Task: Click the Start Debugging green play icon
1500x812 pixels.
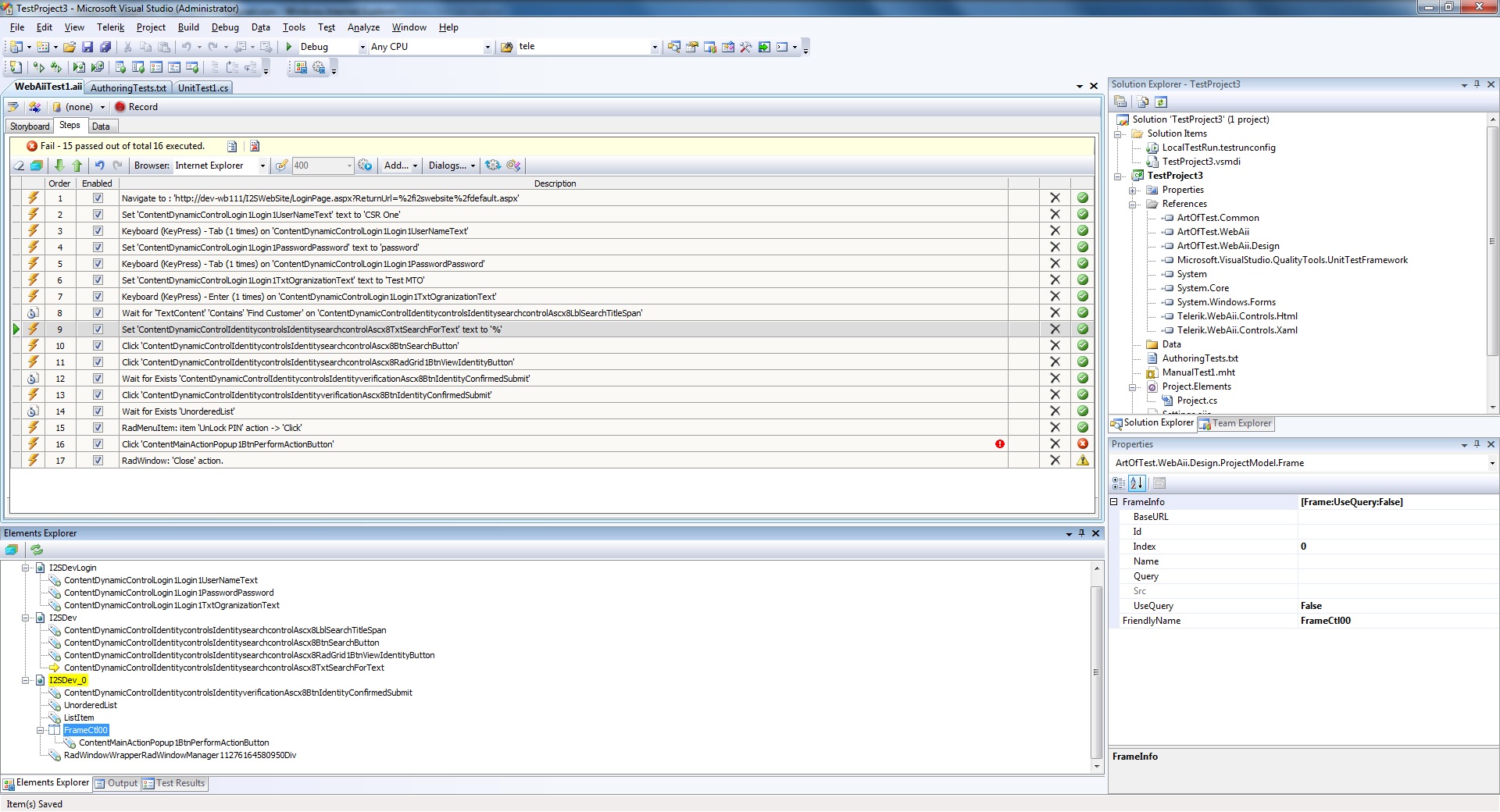Action: coord(289,47)
